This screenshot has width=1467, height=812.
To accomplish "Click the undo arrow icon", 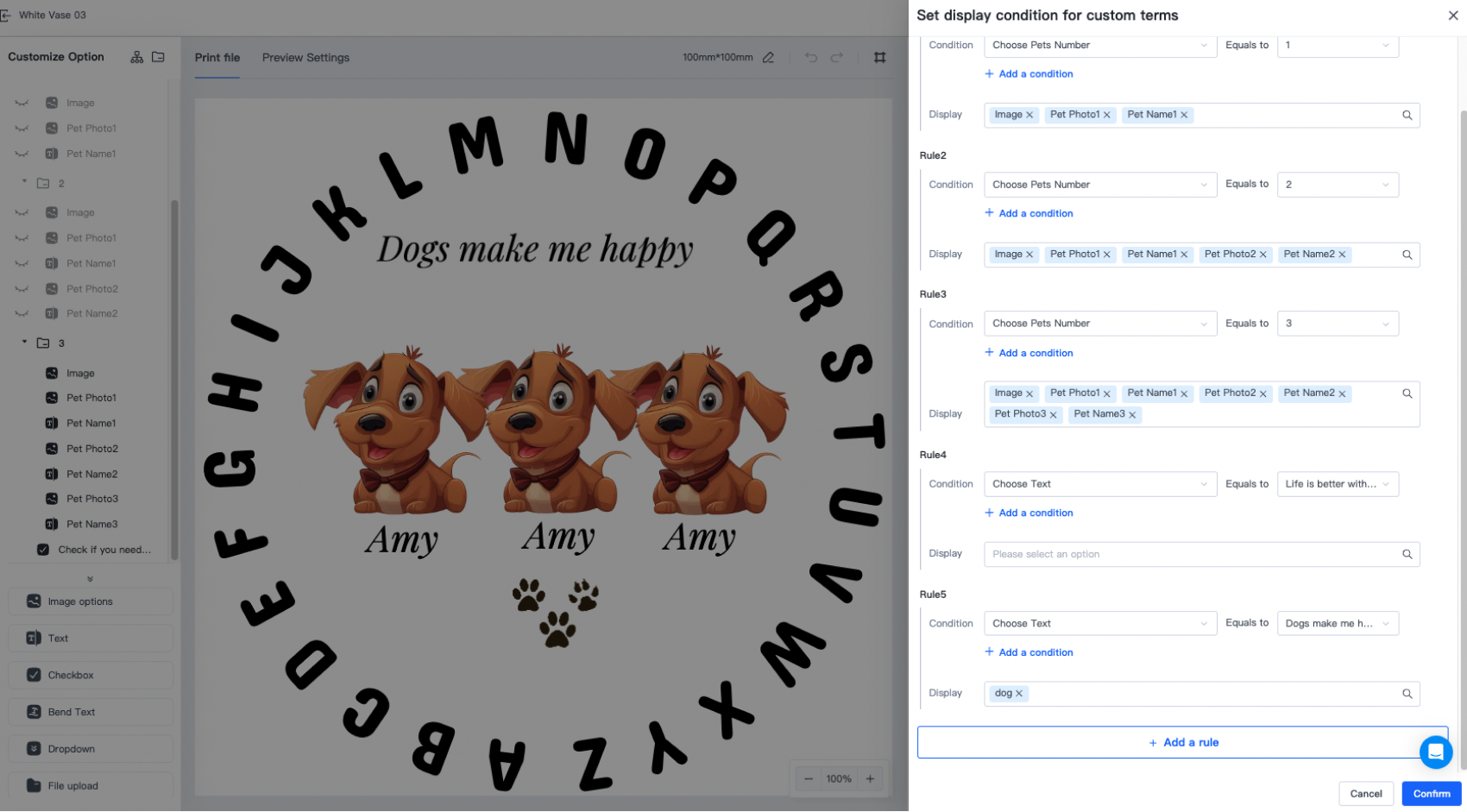I will tap(811, 58).
